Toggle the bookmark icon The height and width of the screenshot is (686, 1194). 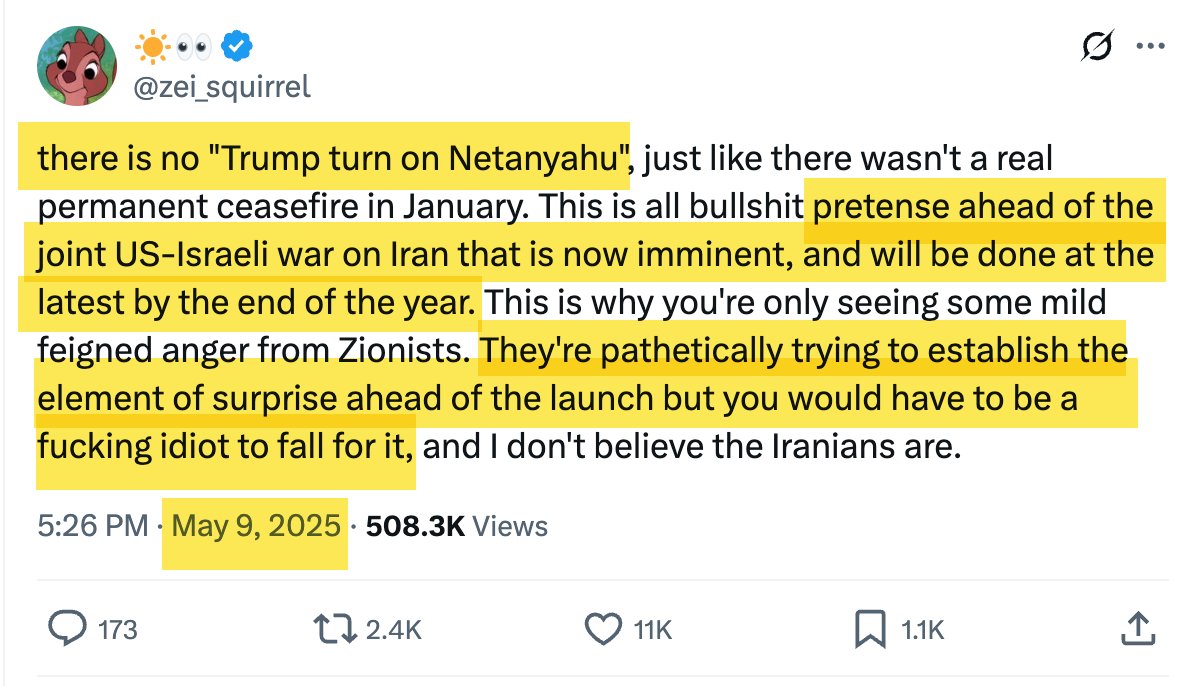coord(867,629)
